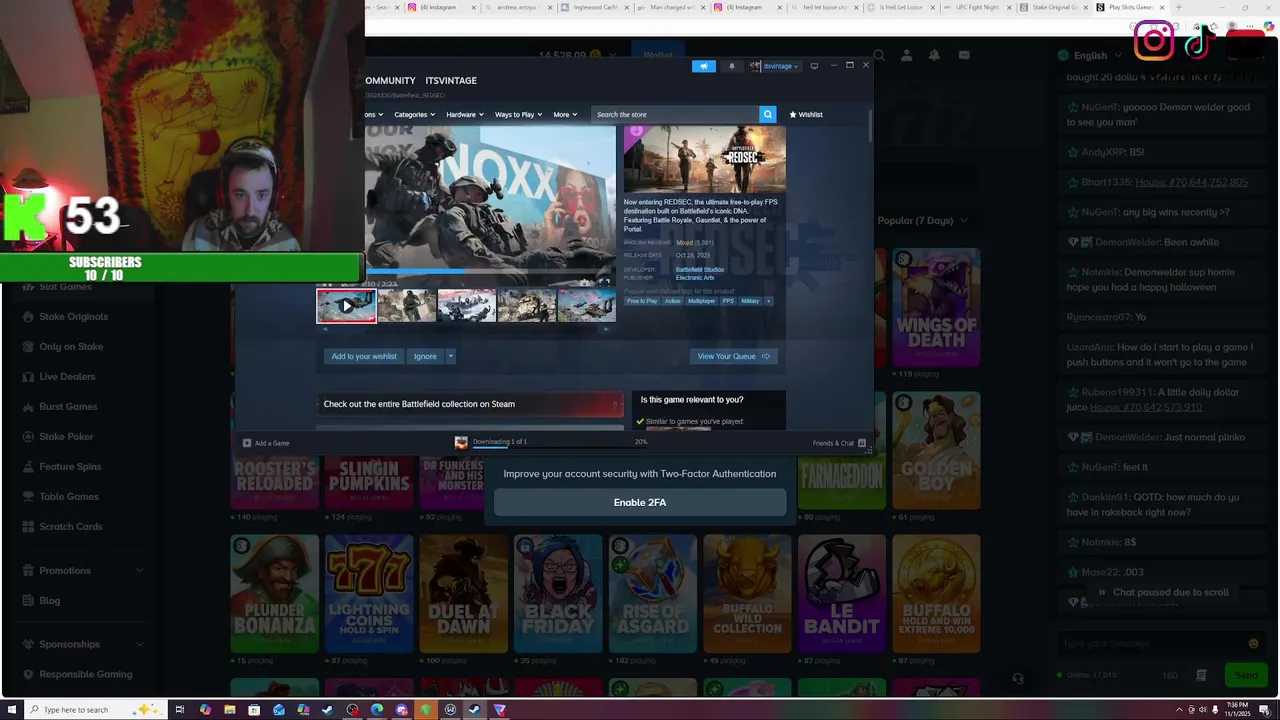This screenshot has width=1280, height=720.
Task: Open the Golden Boy game tile
Action: pos(936,450)
